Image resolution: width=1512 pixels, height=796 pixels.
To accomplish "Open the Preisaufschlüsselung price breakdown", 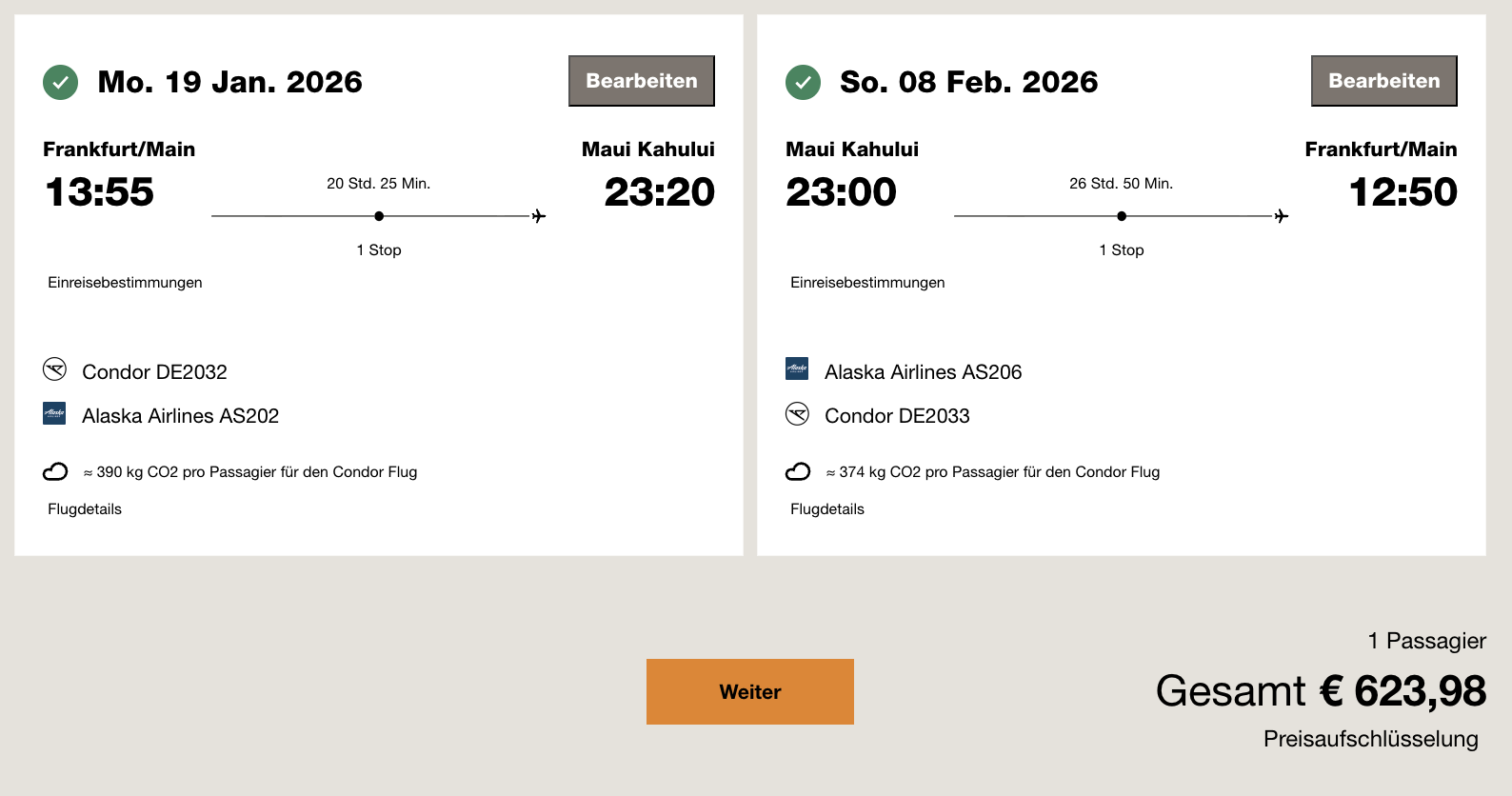I will tap(1370, 739).
